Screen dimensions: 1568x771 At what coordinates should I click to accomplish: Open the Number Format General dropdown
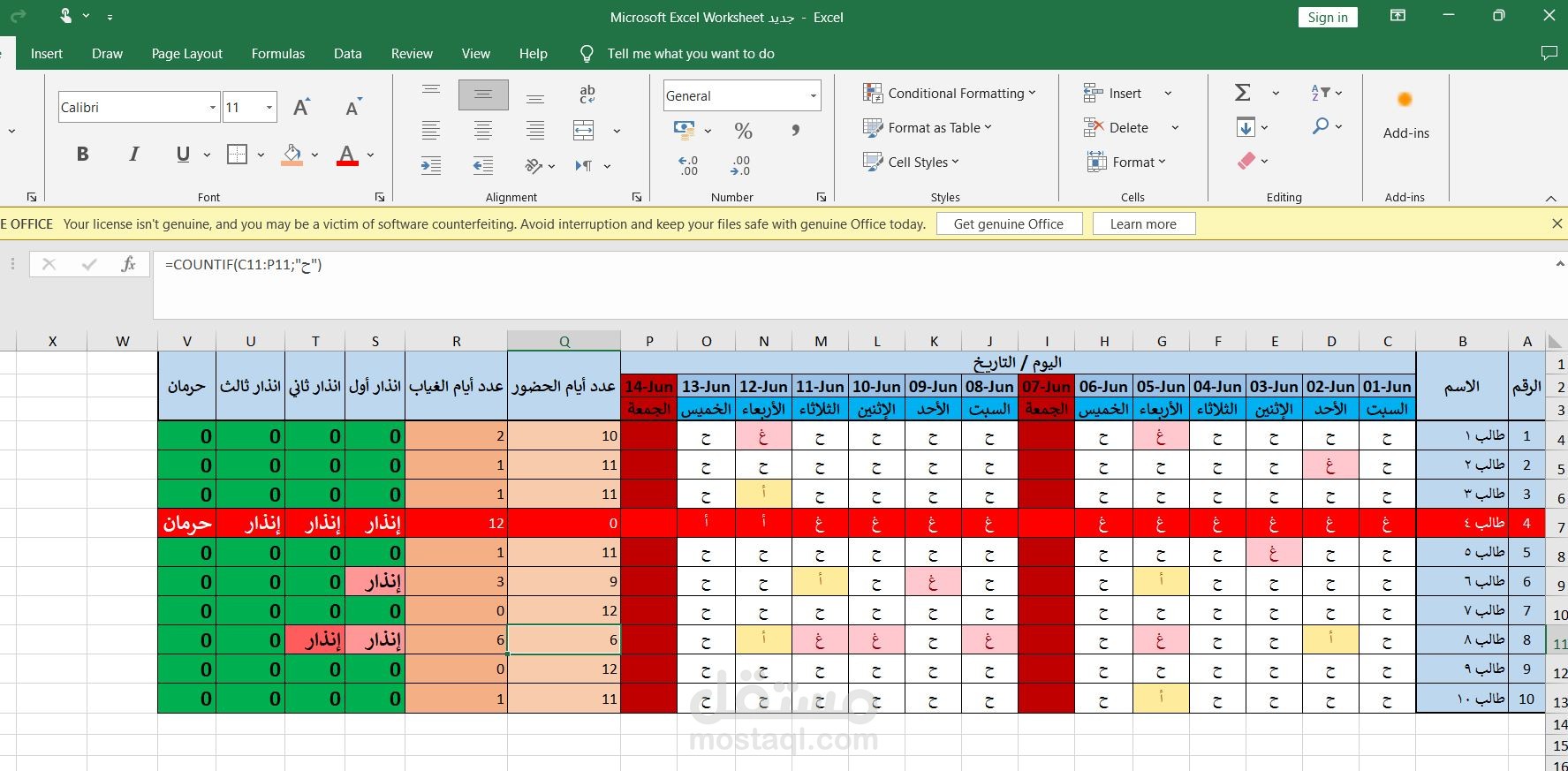tap(813, 95)
